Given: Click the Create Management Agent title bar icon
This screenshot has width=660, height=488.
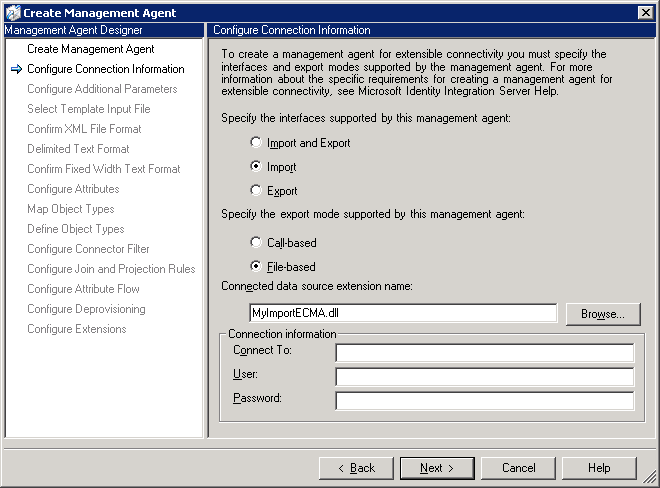Looking at the screenshot, I should point(13,13).
